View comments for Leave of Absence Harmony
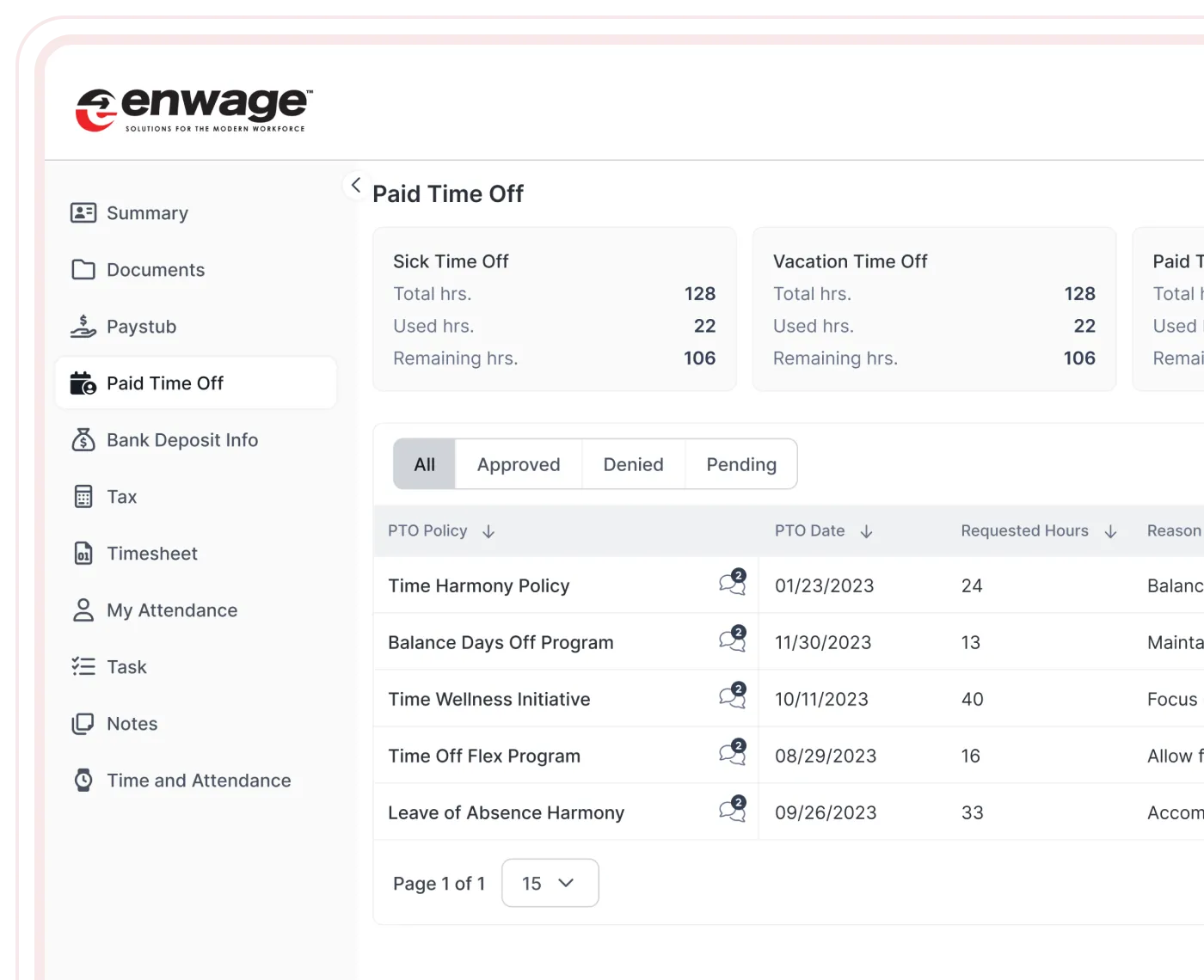 click(x=732, y=810)
